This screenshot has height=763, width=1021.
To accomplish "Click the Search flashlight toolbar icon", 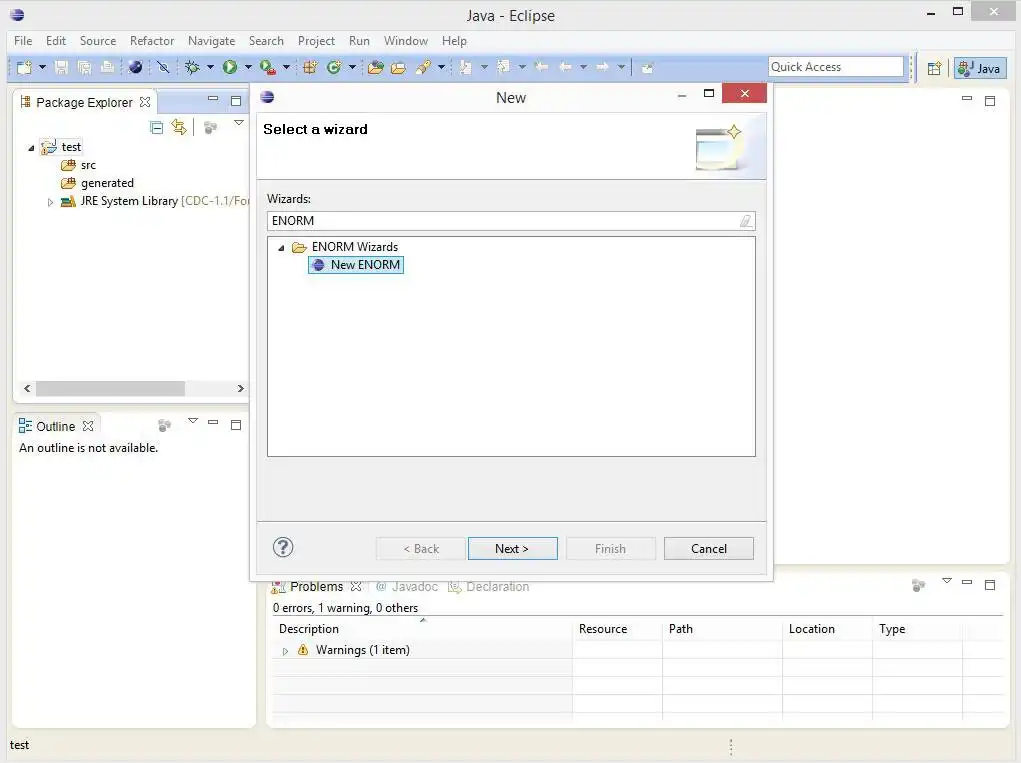I will pyautogui.click(x=423, y=67).
